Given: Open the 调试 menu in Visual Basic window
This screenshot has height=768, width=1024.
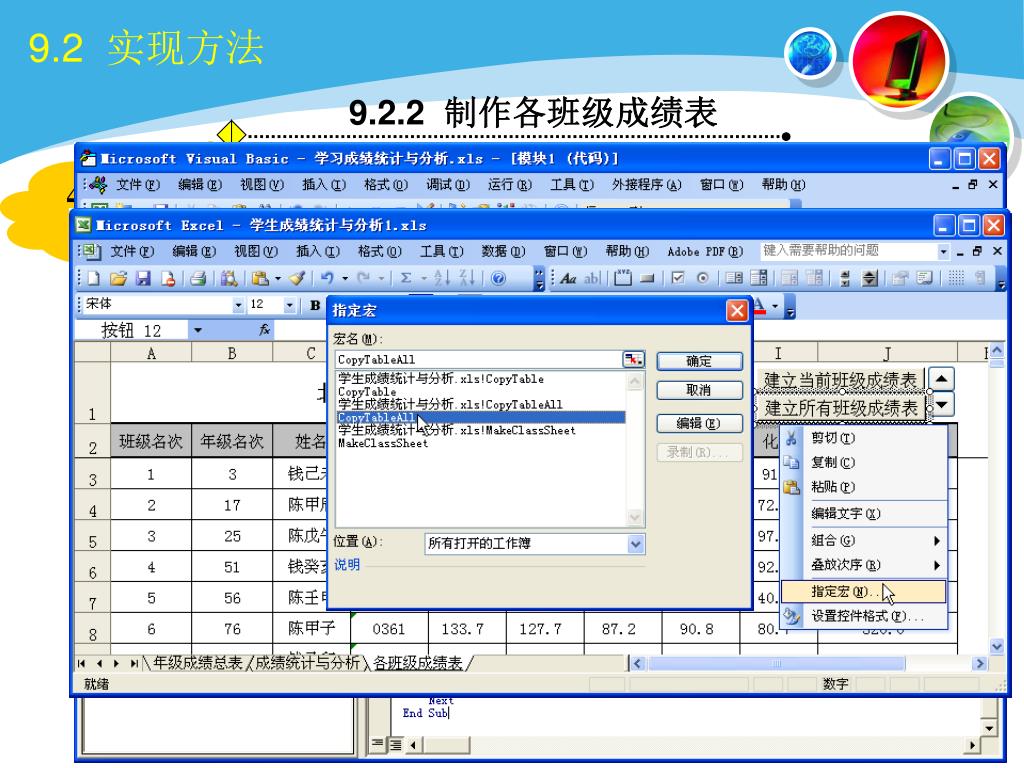Looking at the screenshot, I should pyautogui.click(x=448, y=185).
